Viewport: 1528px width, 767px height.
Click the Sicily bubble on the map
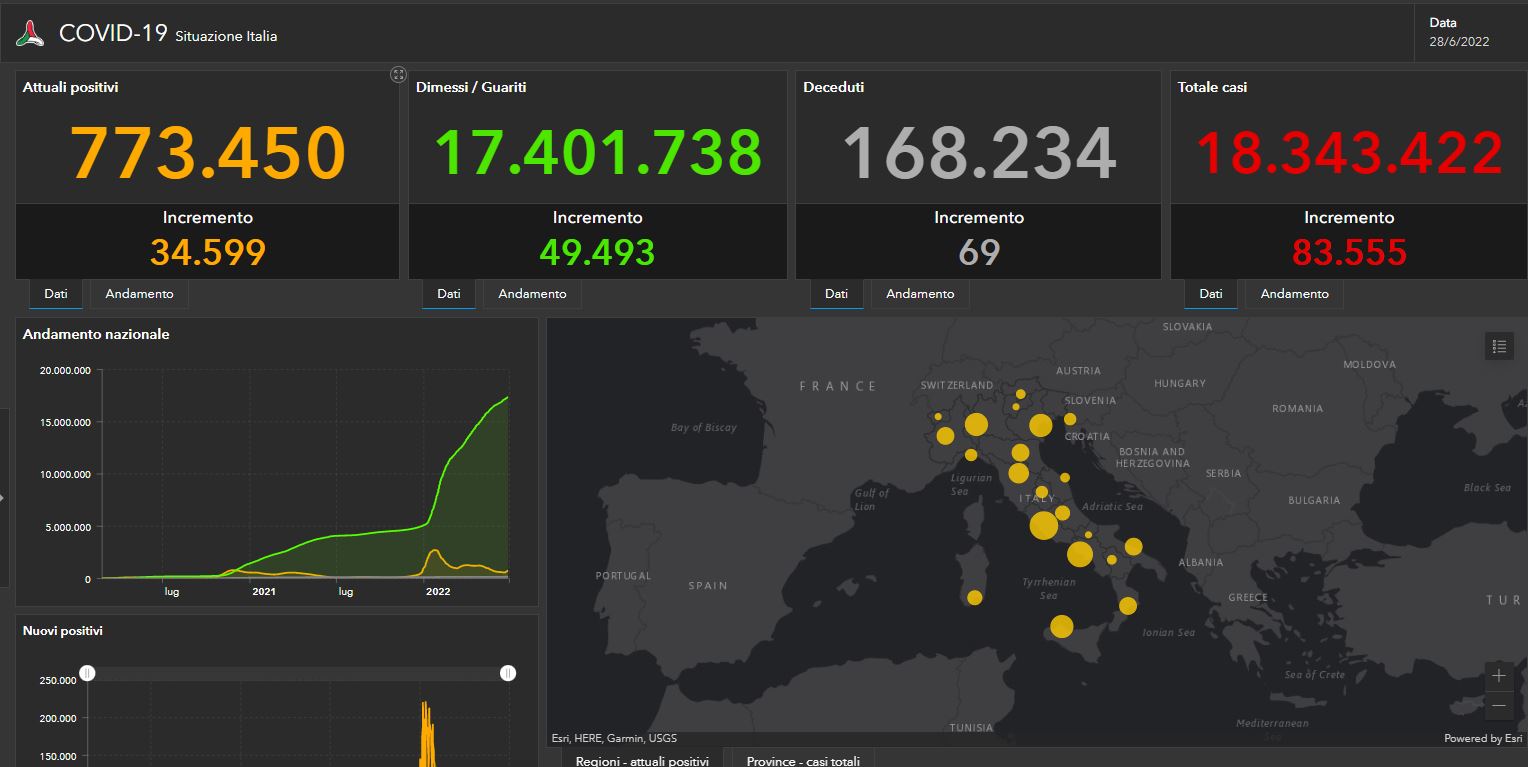pyautogui.click(x=1062, y=627)
